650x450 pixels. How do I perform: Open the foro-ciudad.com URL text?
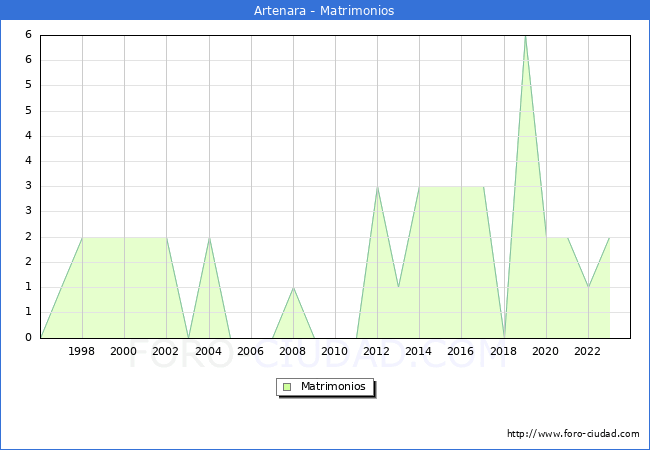coord(573,434)
